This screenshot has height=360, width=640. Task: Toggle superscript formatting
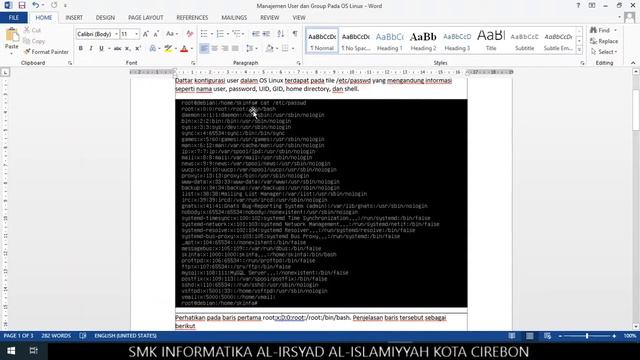tap(138, 49)
